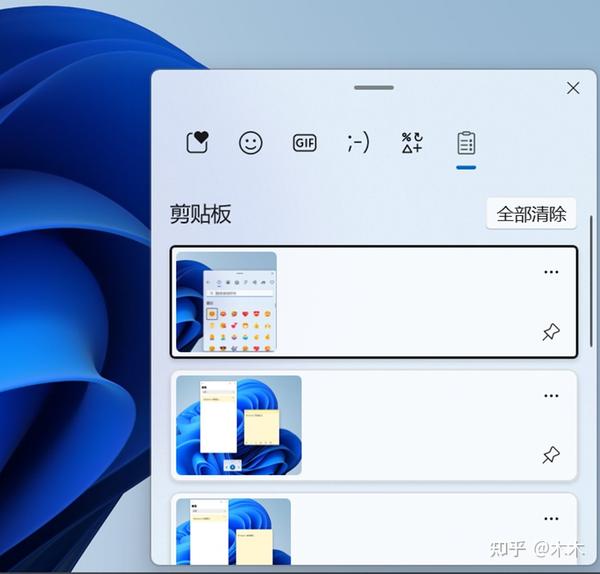The height and width of the screenshot is (574, 600).
Task: Open more options for emoji panel screenshot item
Action: 551,272
